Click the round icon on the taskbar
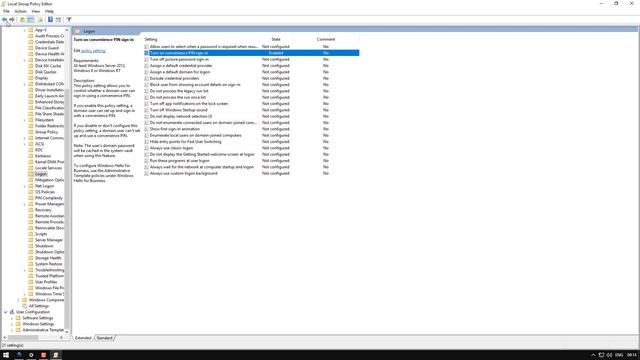The height and width of the screenshot is (360, 640). click(x=31, y=355)
